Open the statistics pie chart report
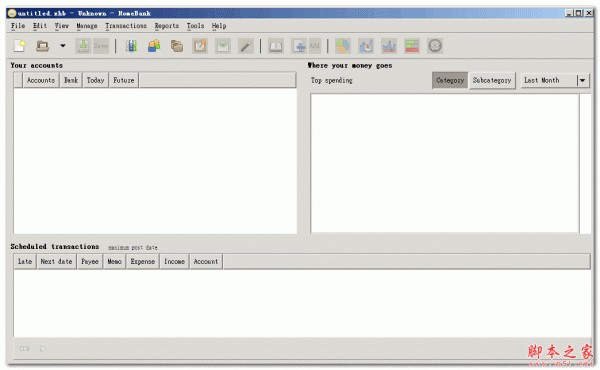Image resolution: width=600 pixels, height=370 pixels. point(343,46)
